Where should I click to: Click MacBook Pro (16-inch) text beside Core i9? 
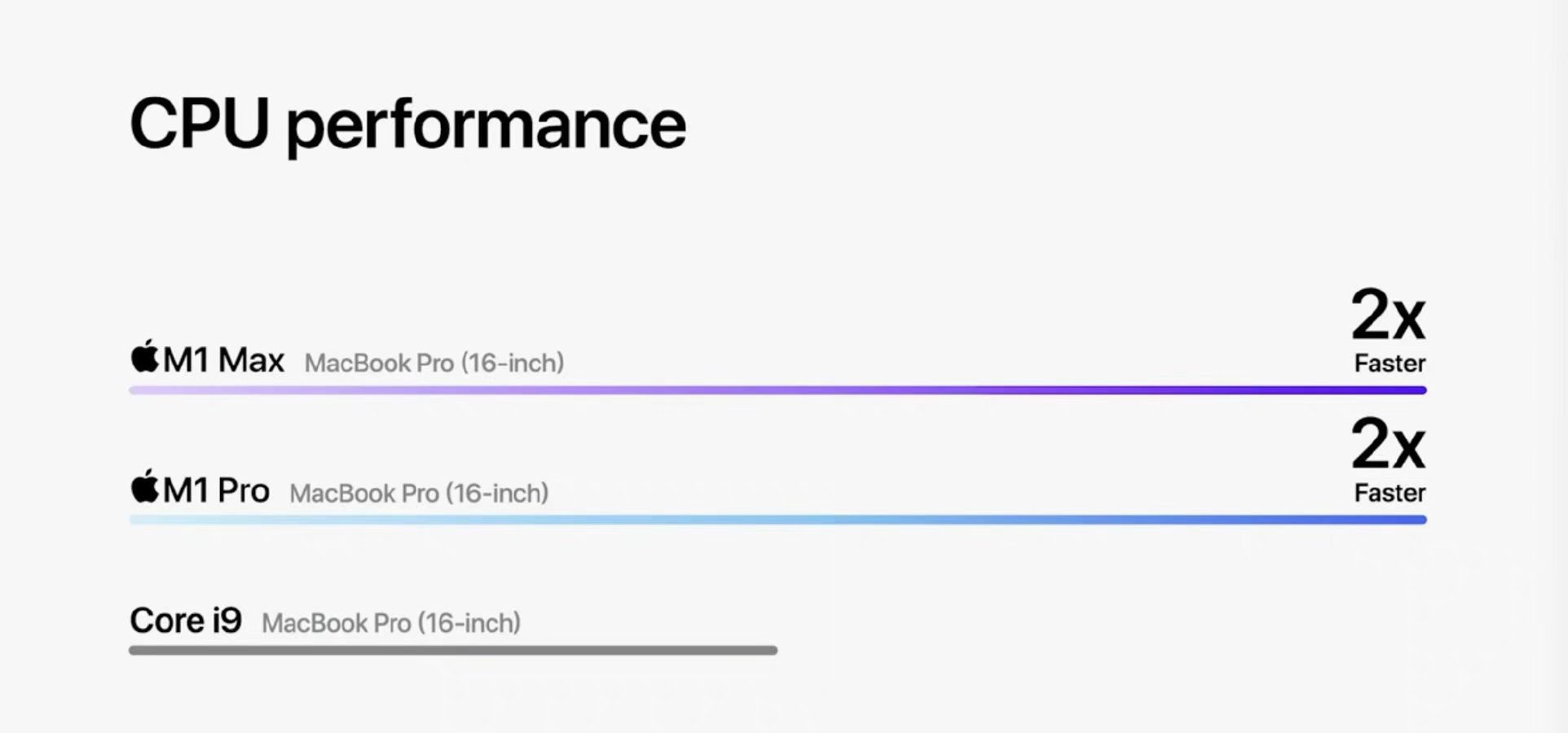pos(391,624)
